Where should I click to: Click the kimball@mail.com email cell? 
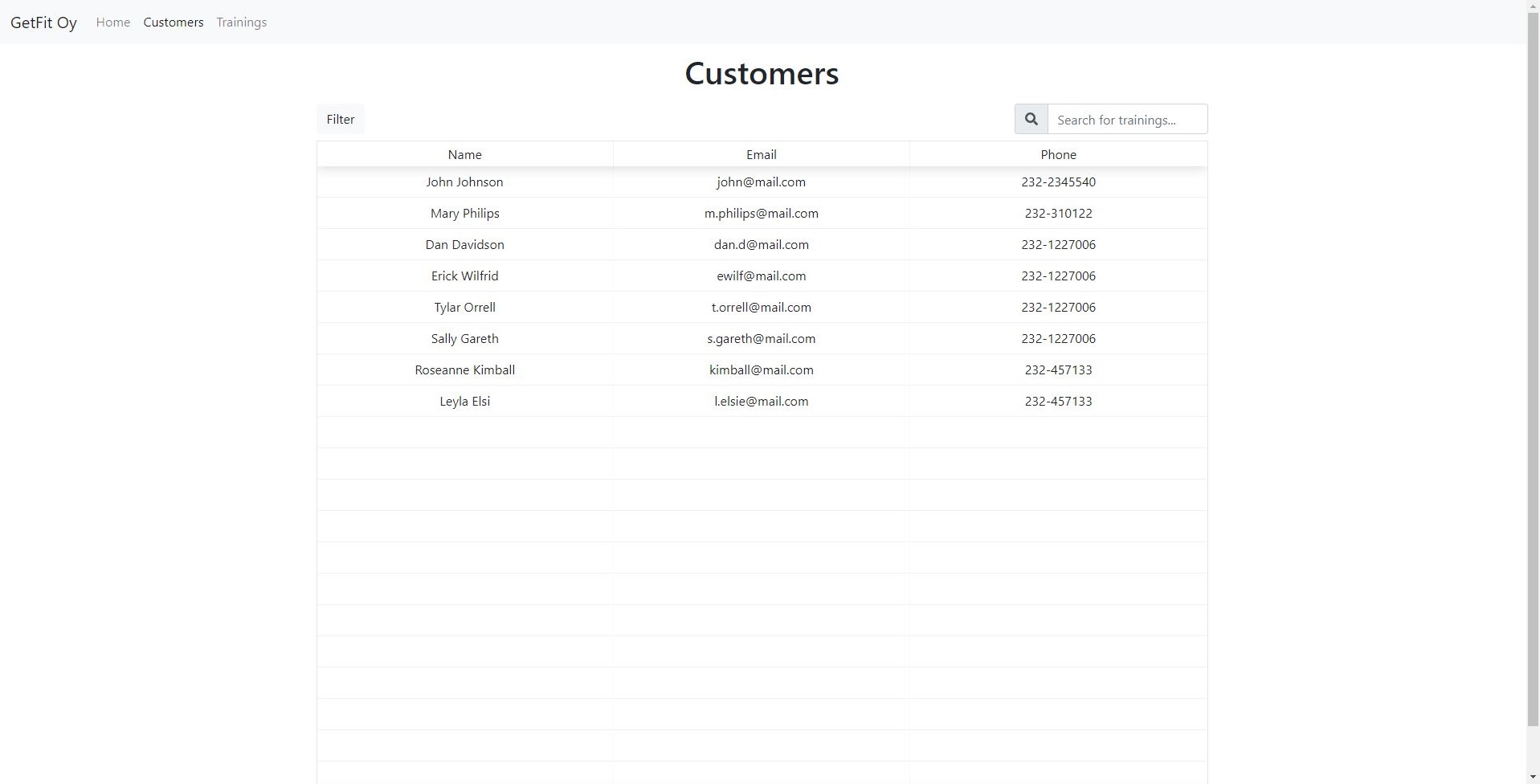(762, 370)
